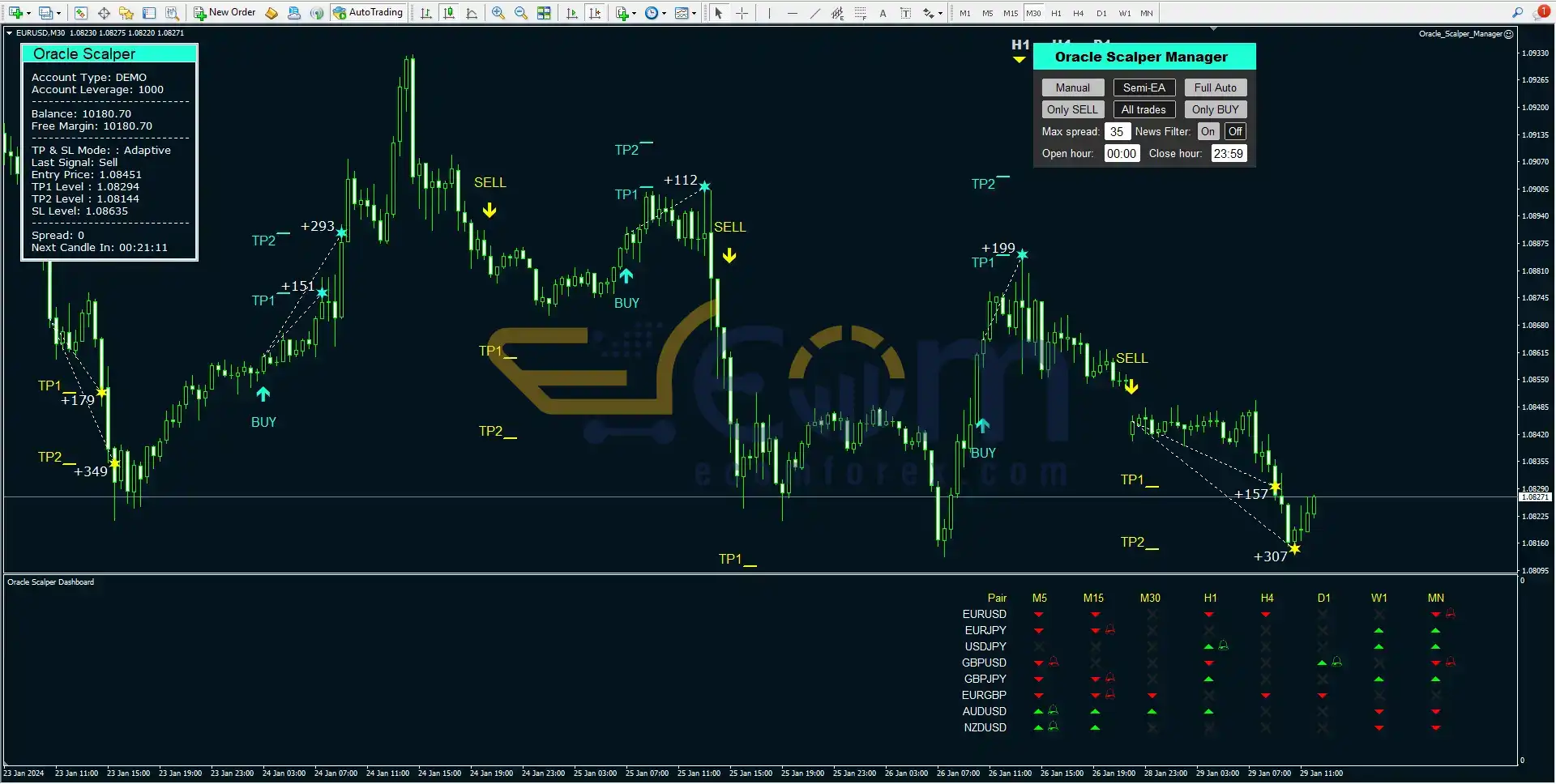
Task: Switch to W1 timeframe in toolbar
Action: [1124, 13]
